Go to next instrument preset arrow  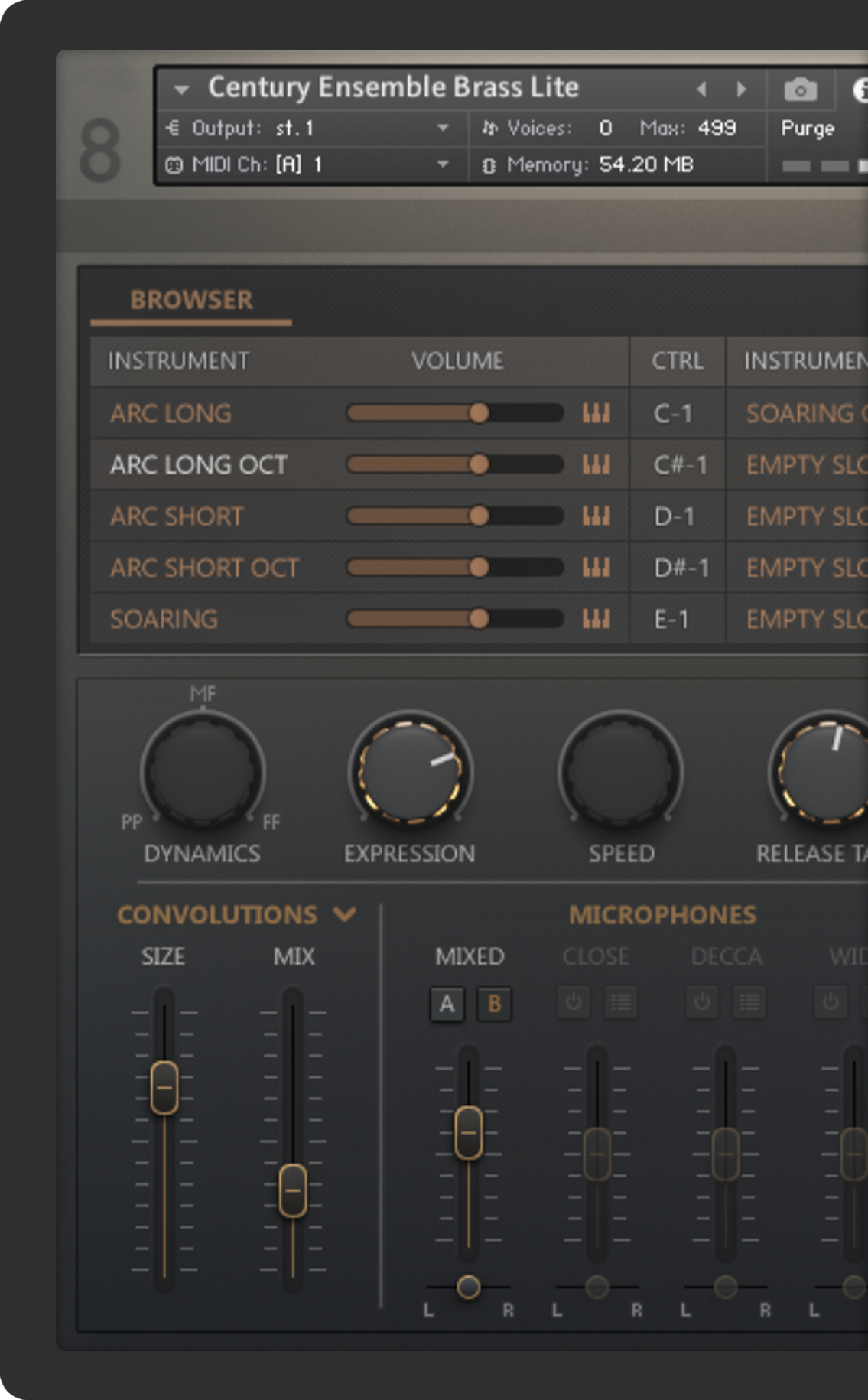pos(741,90)
